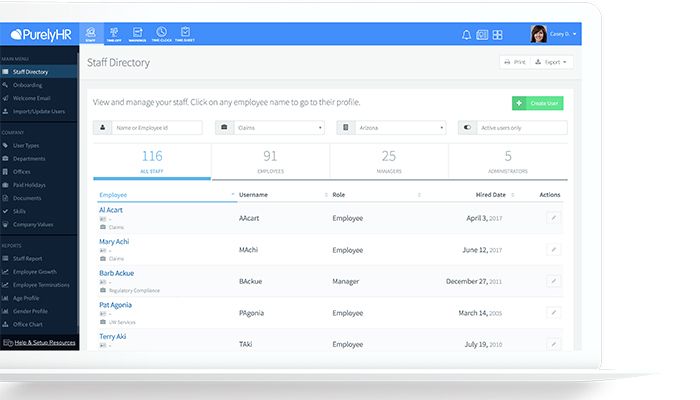This screenshot has width=700, height=400.
Task: Click the Print button
Action: point(515,62)
